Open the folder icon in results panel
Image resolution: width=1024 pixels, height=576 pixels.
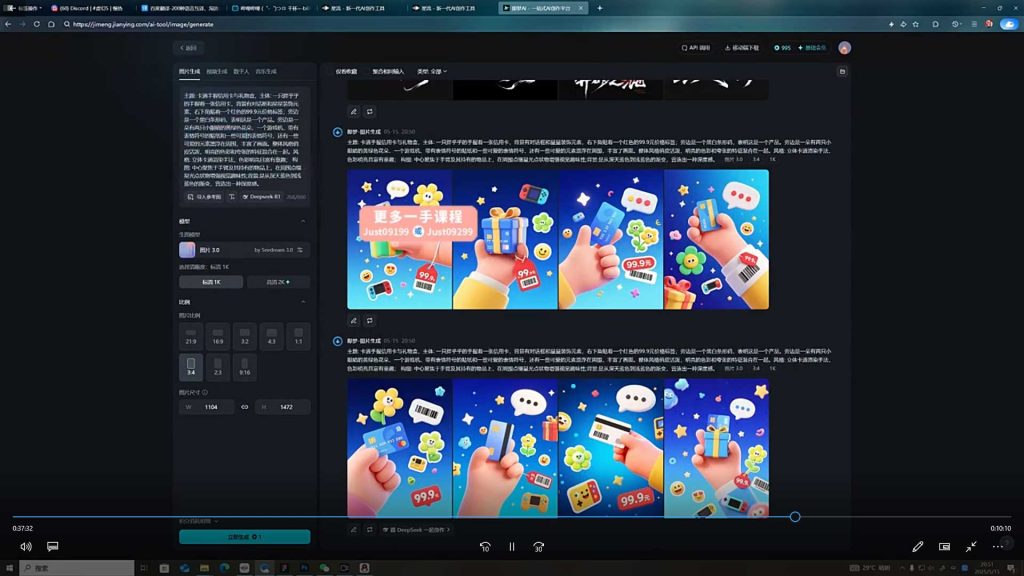(x=842, y=71)
